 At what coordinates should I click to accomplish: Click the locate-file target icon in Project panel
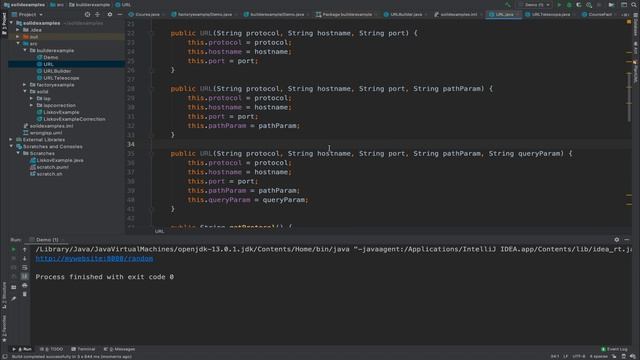click(x=87, y=14)
